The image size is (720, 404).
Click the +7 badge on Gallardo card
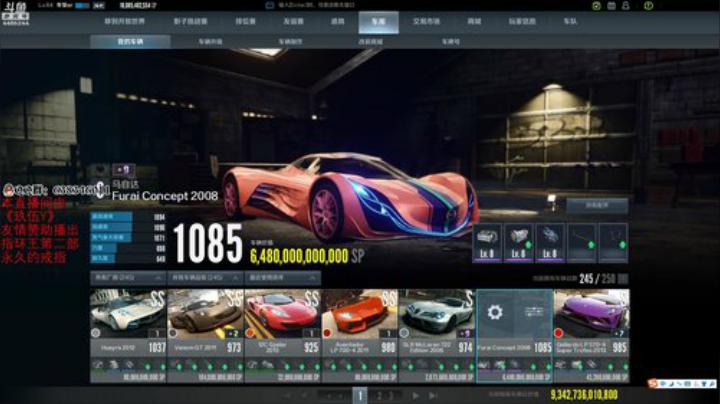coord(619,333)
